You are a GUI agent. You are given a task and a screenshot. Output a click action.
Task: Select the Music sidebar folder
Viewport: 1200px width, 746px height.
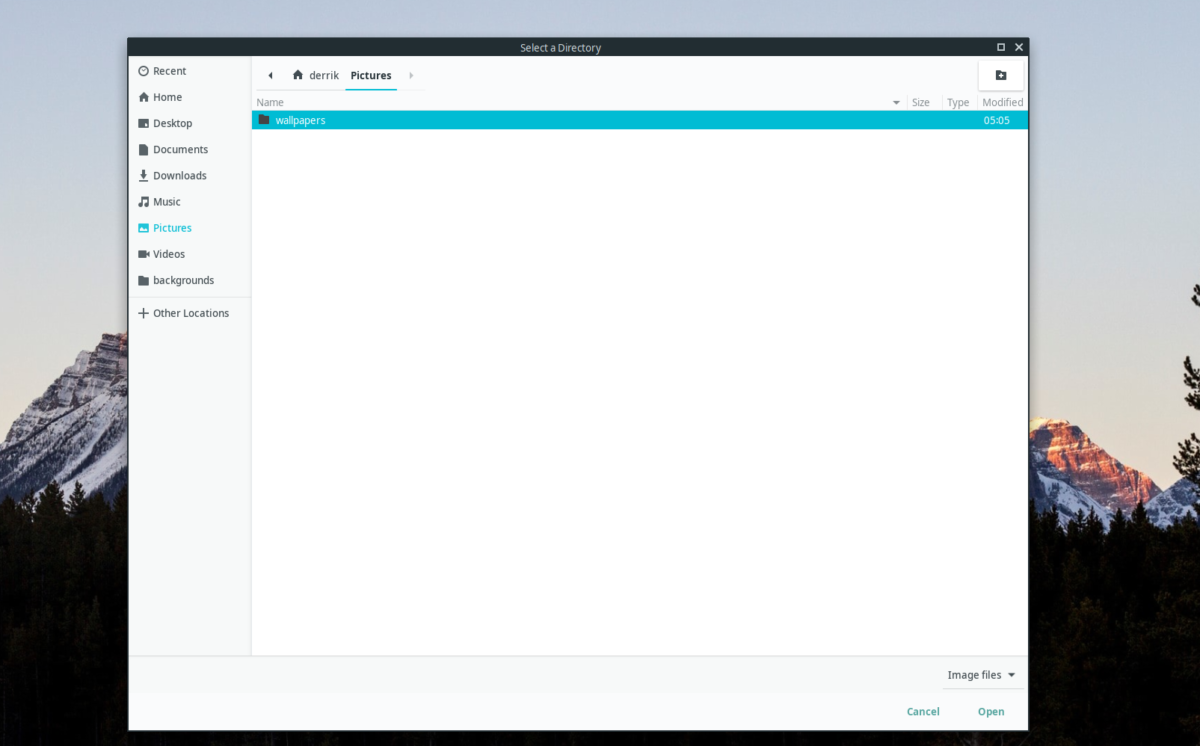click(x=166, y=201)
